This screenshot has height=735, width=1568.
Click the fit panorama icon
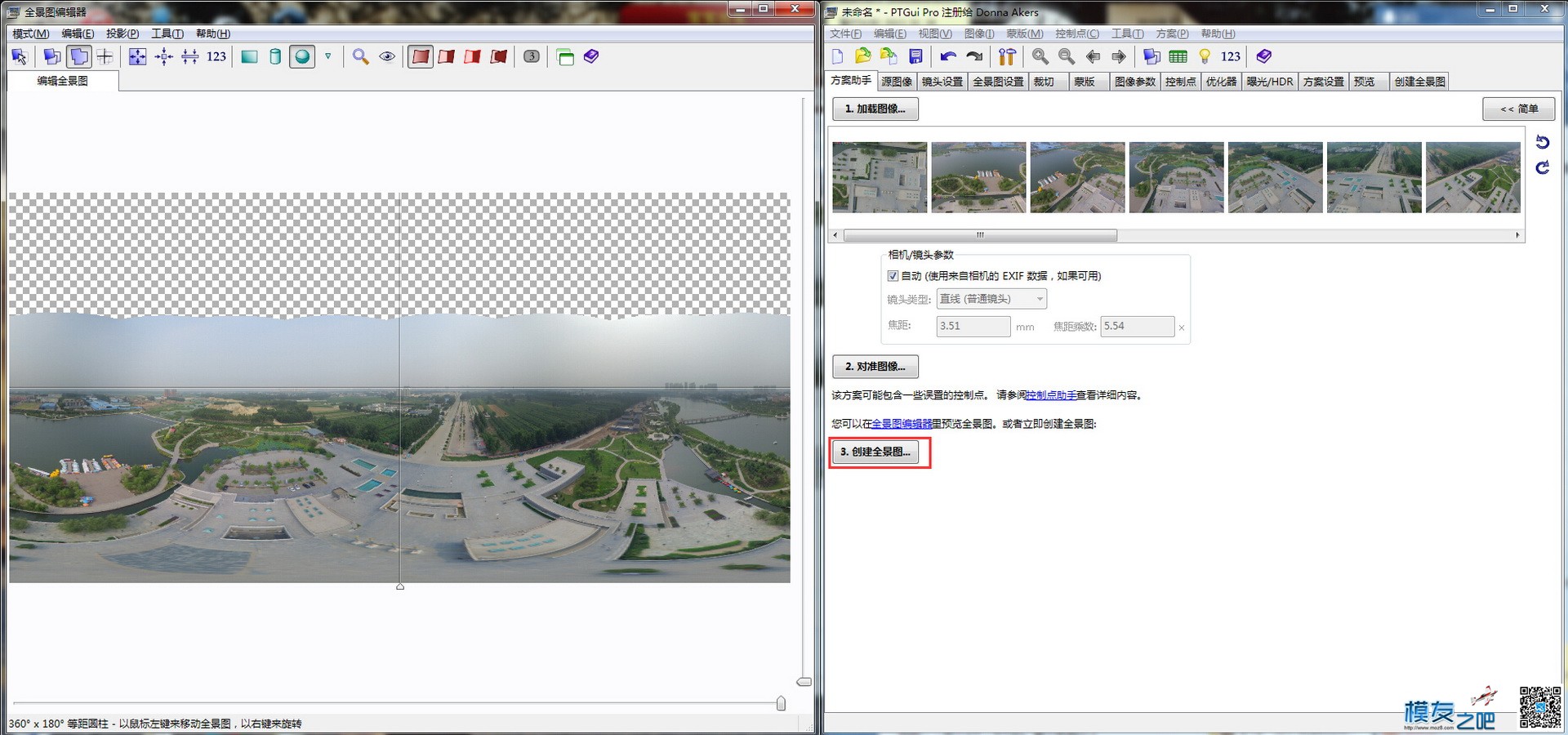138,56
